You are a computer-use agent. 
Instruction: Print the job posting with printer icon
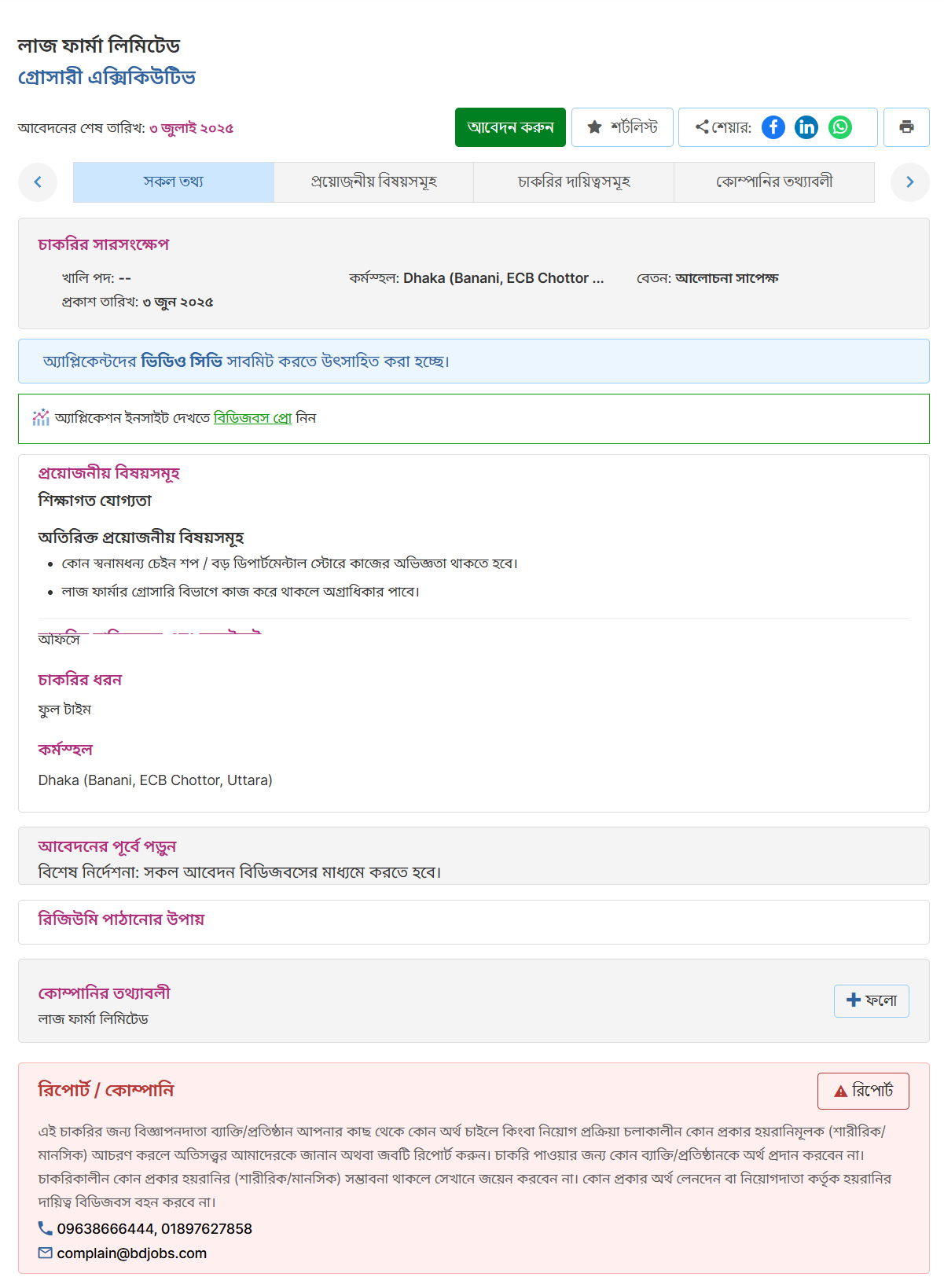(x=906, y=127)
